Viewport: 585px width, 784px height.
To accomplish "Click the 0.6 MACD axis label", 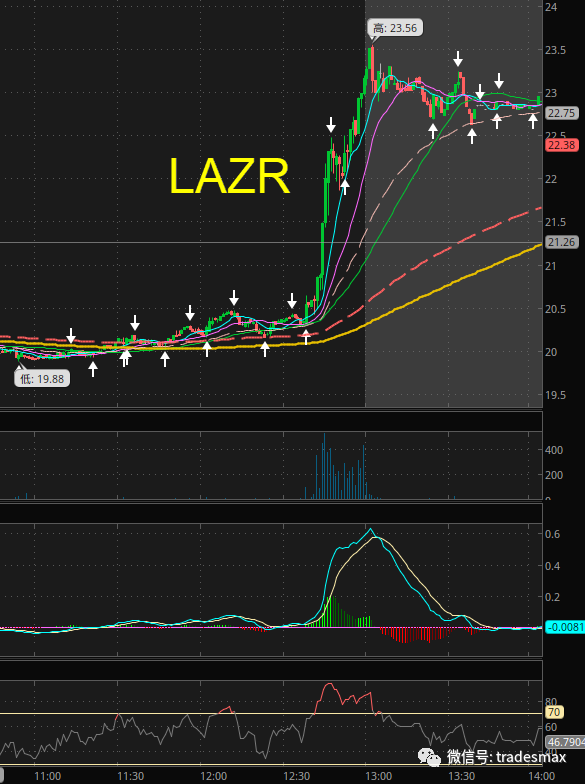I will click(552, 534).
